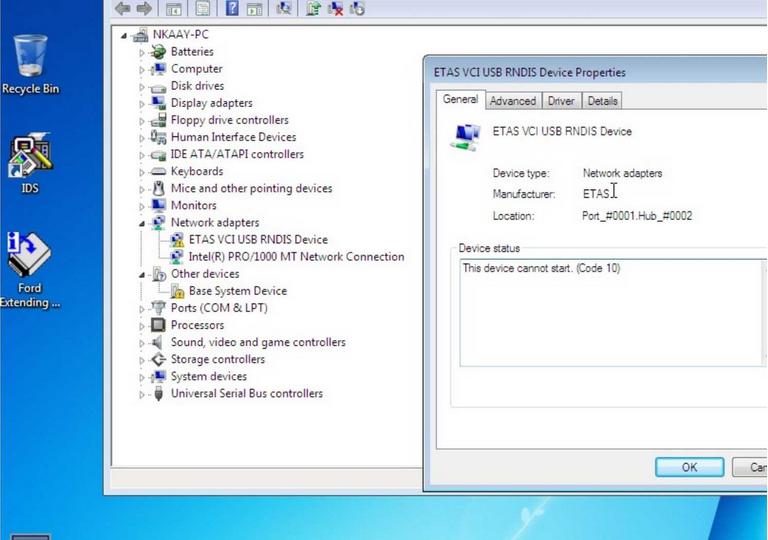The image size is (768, 540).
Task: Click the Properties toolbar icon
Action: click(203, 9)
